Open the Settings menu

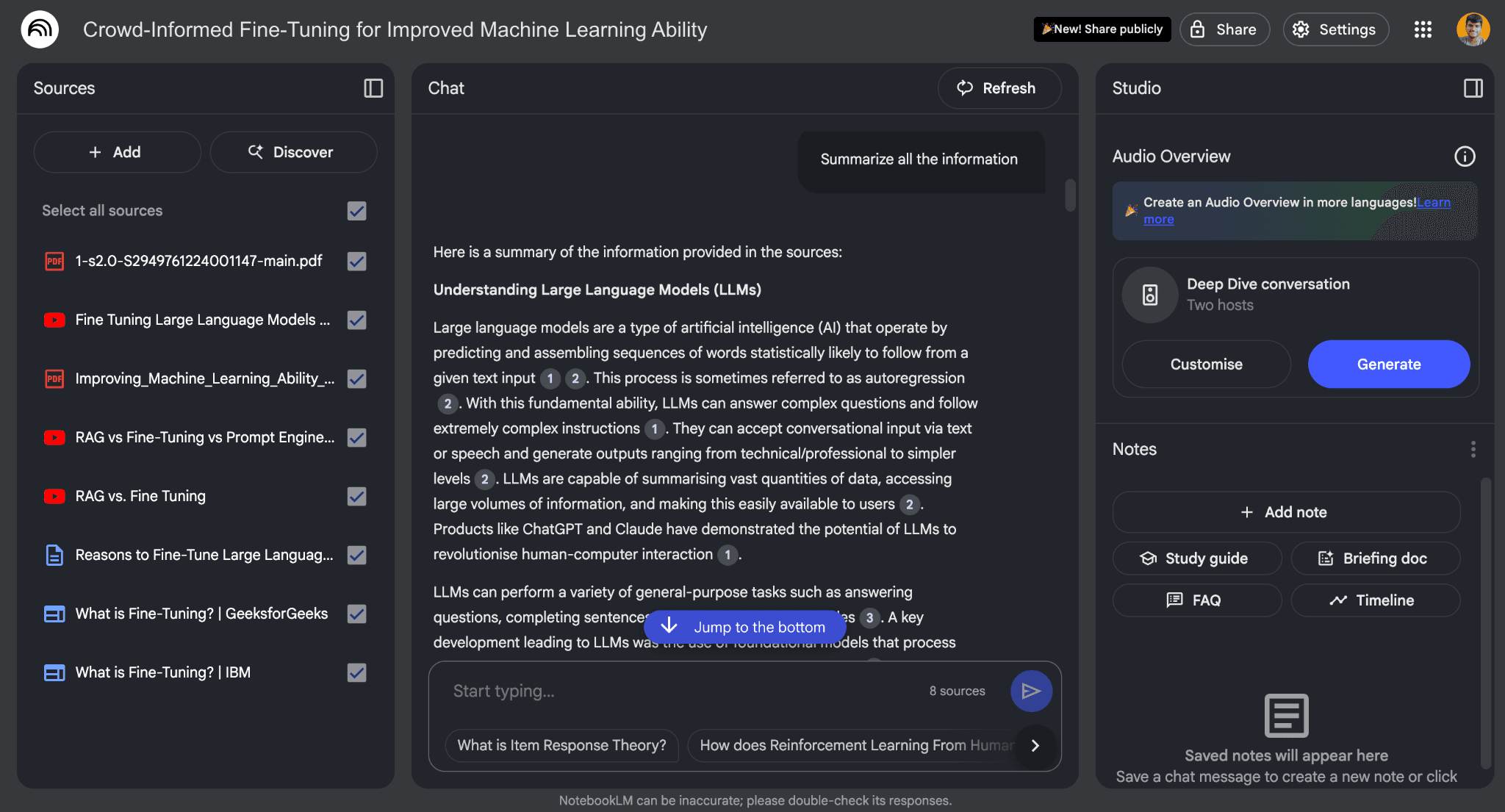[x=1335, y=29]
